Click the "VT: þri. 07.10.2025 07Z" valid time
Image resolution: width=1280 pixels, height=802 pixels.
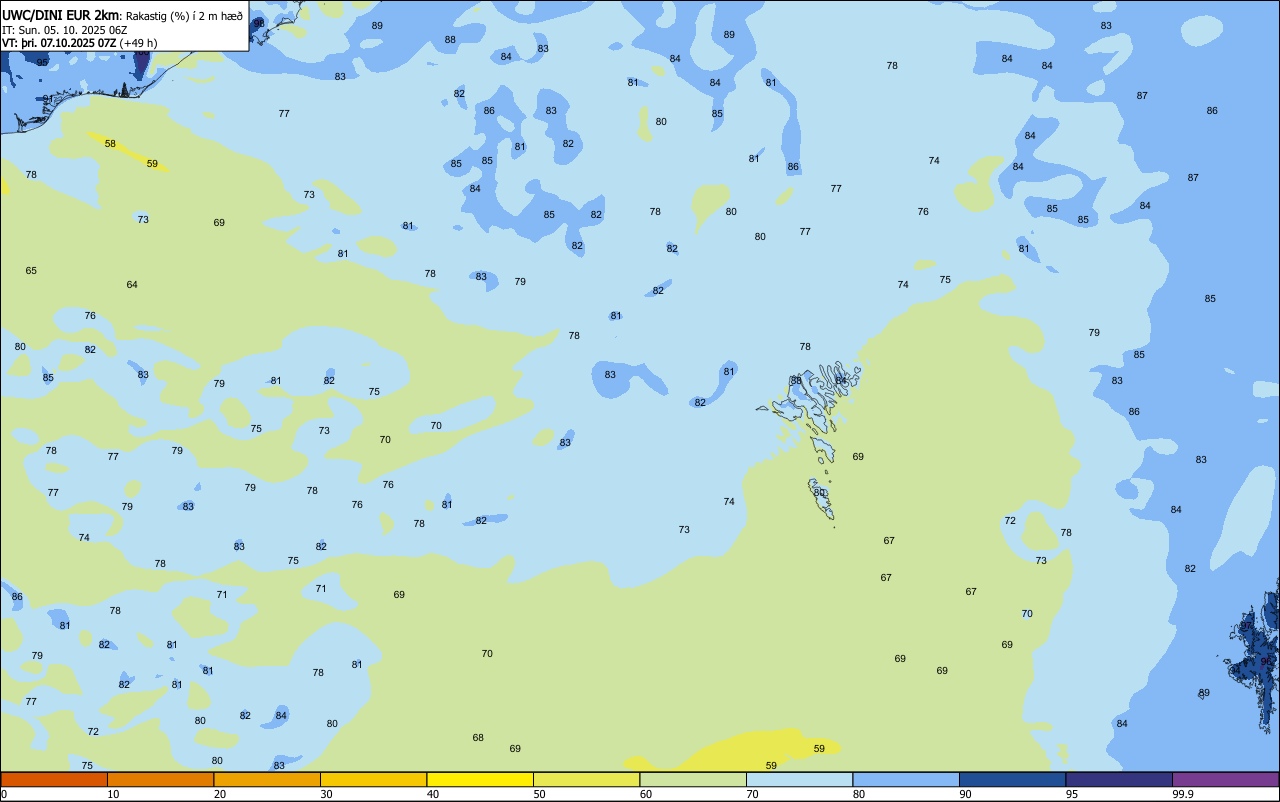(59, 43)
